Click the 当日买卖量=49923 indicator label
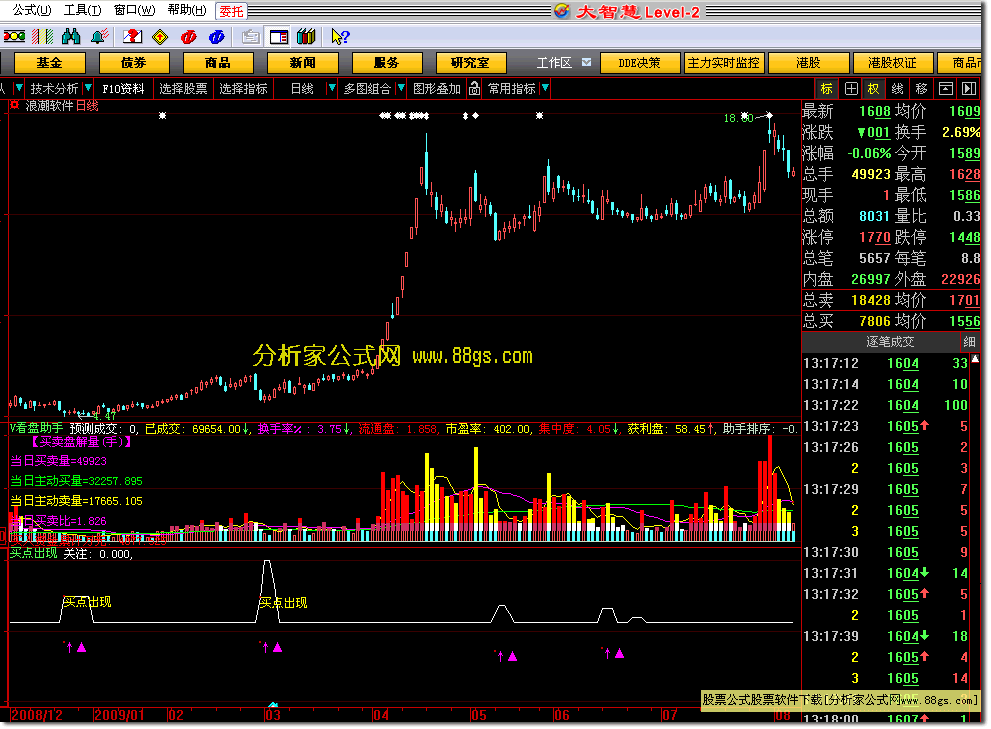Image resolution: width=991 pixels, height=729 pixels. pos(58,461)
